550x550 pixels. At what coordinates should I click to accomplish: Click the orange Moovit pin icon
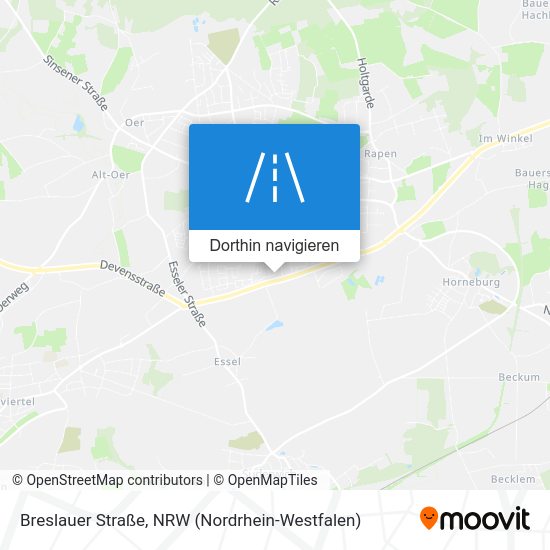(x=429, y=518)
